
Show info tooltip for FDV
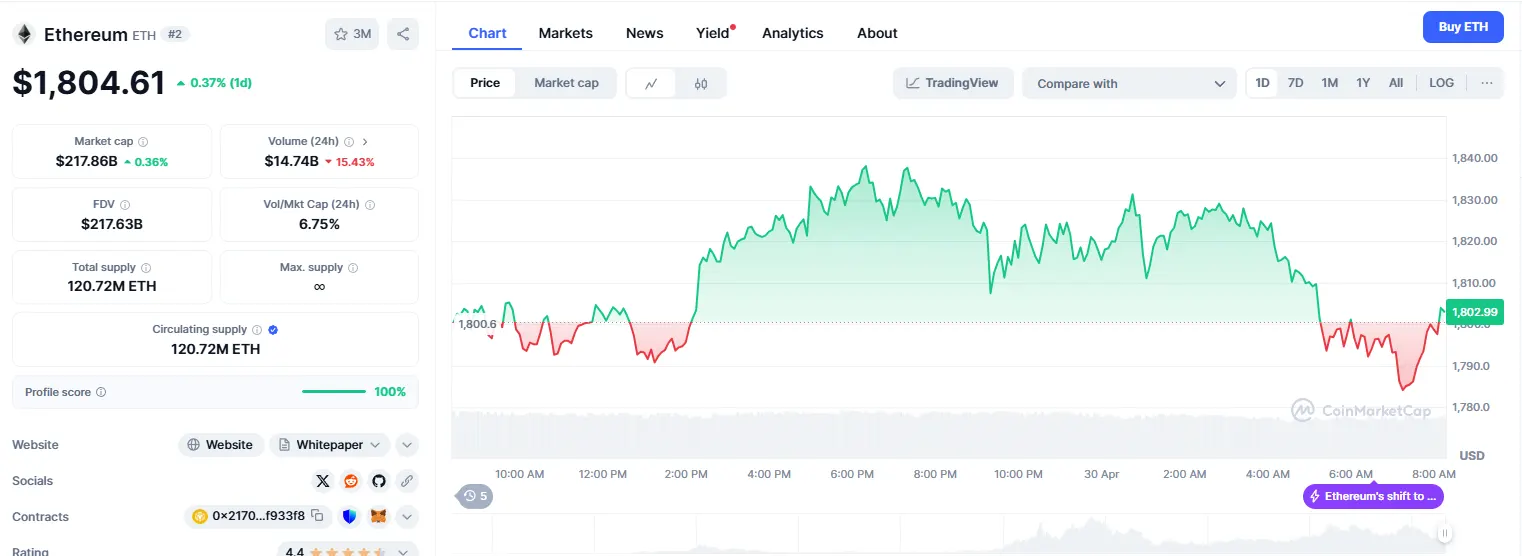point(126,204)
